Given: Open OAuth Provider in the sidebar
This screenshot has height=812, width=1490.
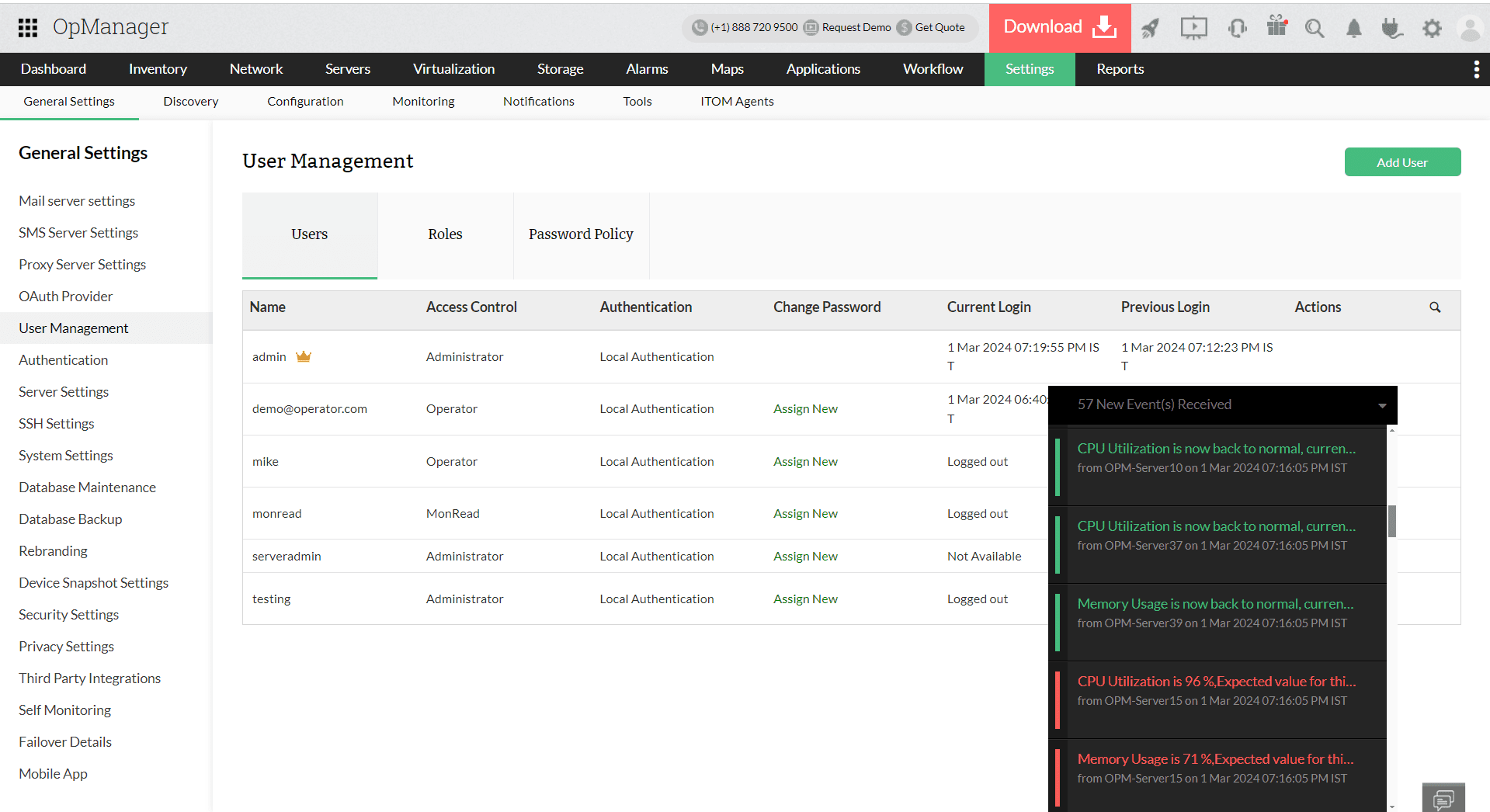Looking at the screenshot, I should (66, 297).
